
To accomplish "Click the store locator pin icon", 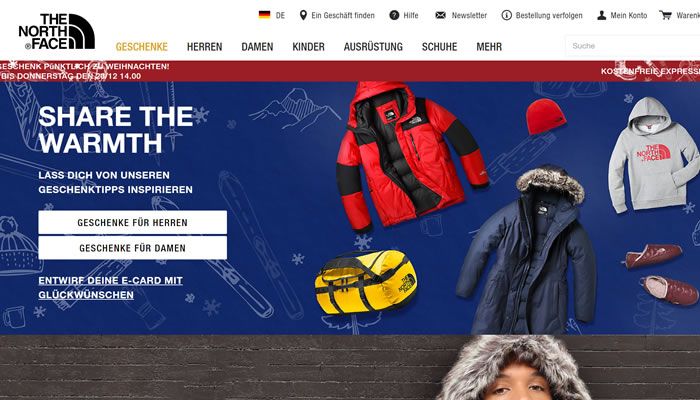I will coord(303,15).
